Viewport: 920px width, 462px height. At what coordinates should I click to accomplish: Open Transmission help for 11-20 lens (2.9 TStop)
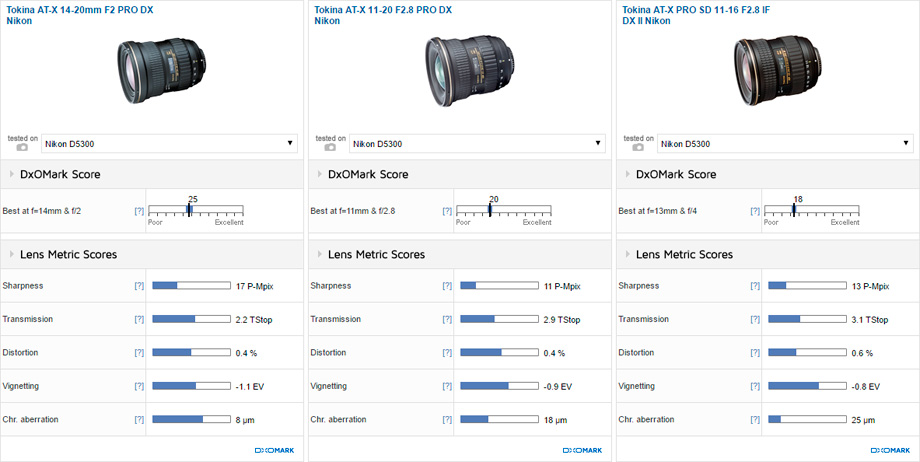pos(447,319)
